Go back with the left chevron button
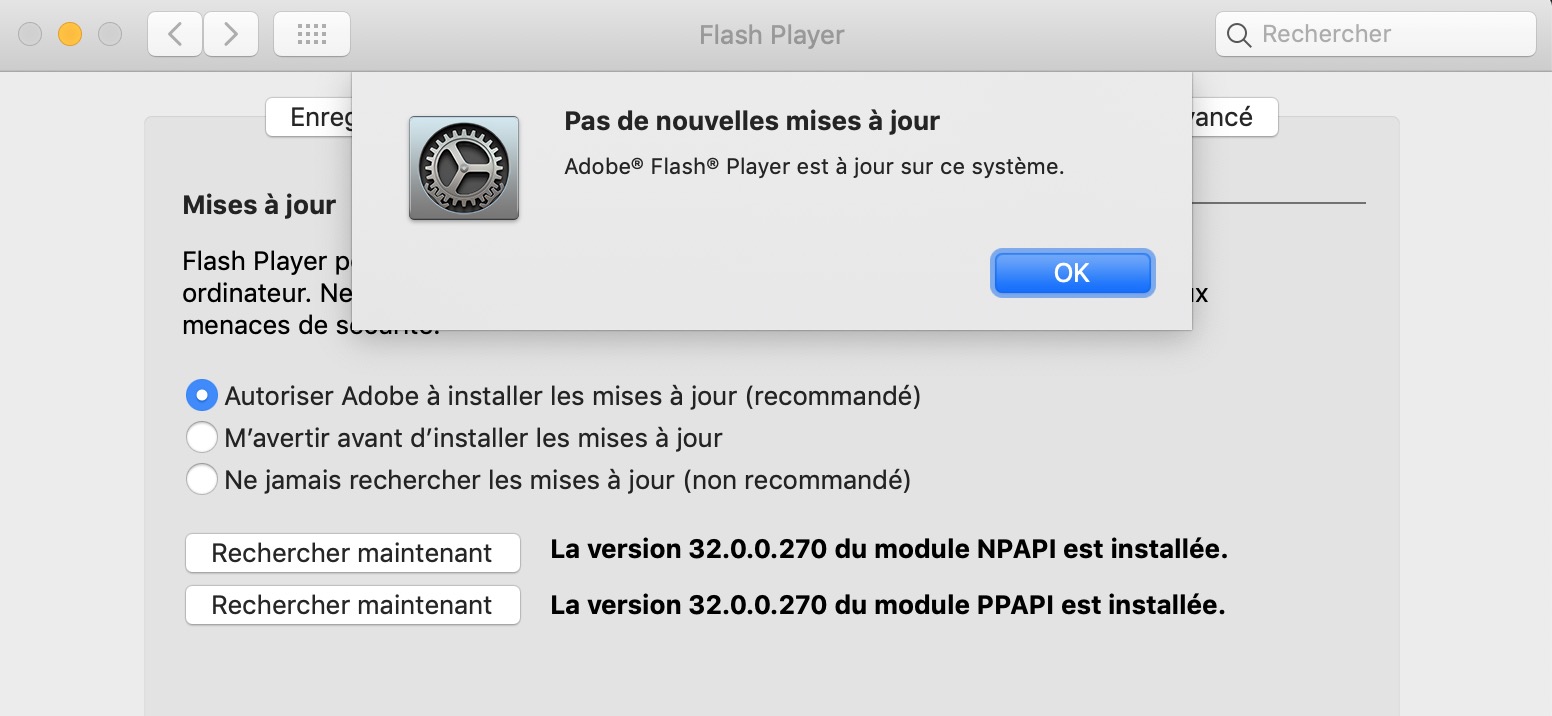The width and height of the screenshot is (1552, 716). pos(175,35)
